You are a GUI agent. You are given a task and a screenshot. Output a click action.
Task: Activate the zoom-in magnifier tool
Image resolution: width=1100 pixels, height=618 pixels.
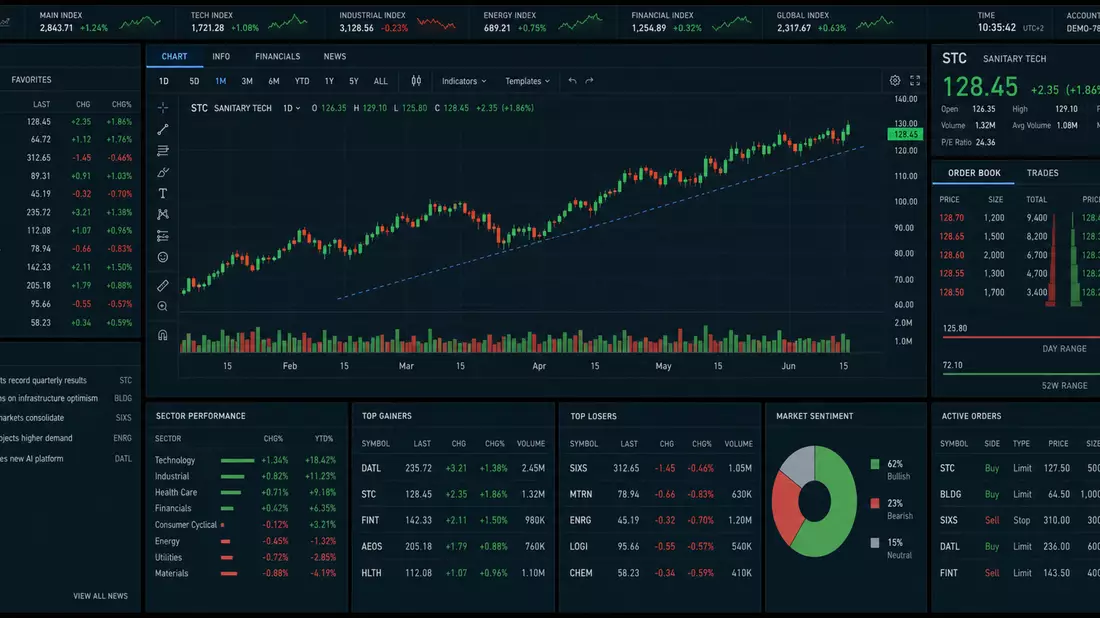pos(163,307)
